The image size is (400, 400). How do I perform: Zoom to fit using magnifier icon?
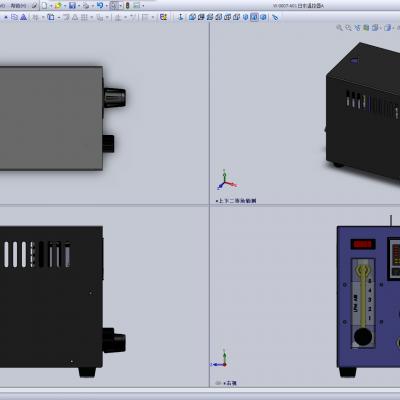point(339,28)
